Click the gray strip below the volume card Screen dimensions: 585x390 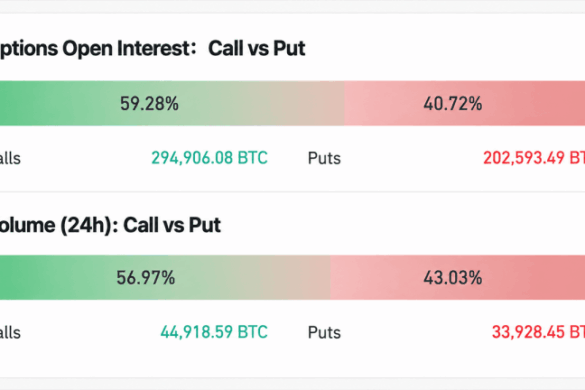[292, 384]
